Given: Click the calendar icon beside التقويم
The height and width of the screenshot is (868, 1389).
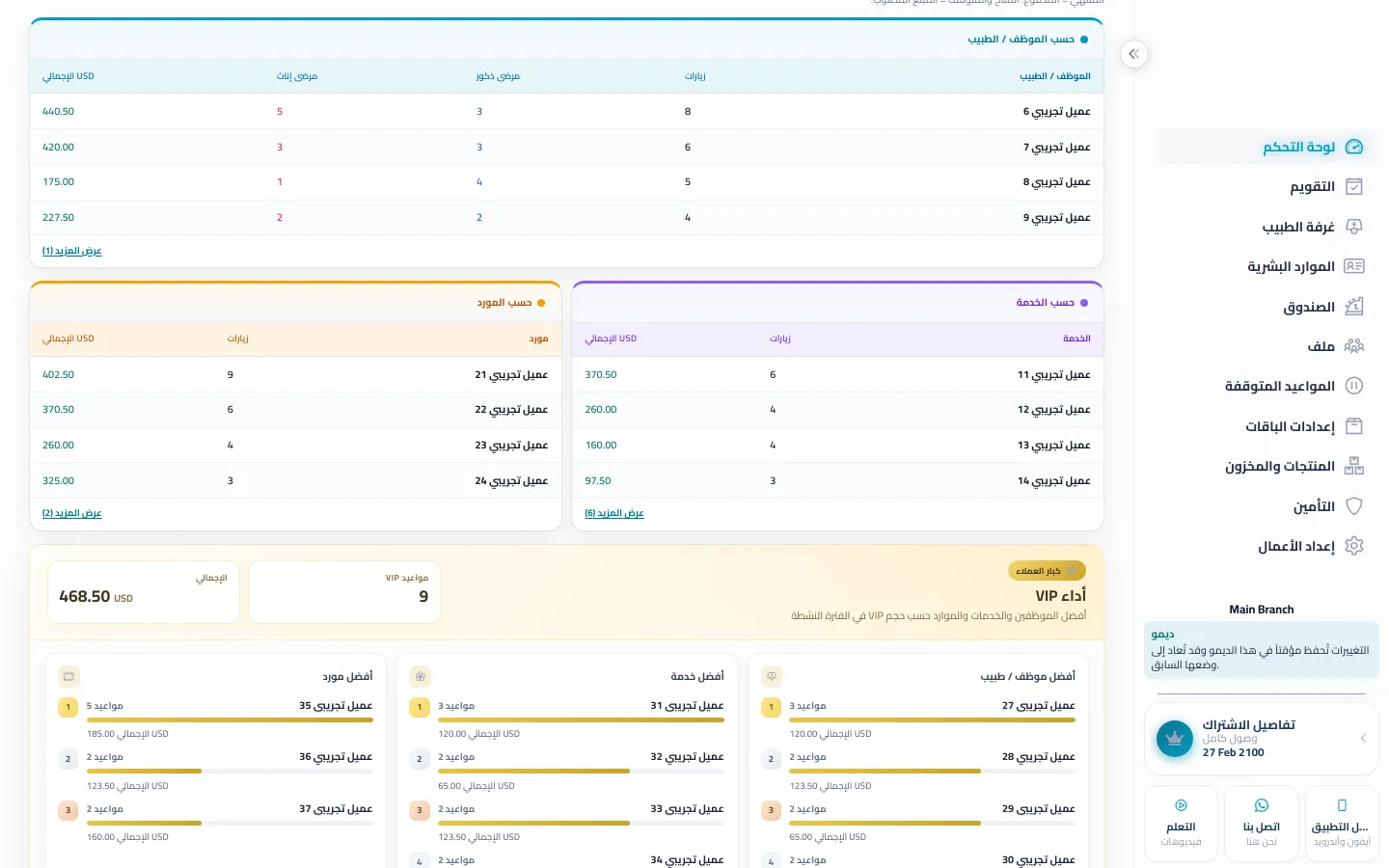Looking at the screenshot, I should pyautogui.click(x=1354, y=186).
